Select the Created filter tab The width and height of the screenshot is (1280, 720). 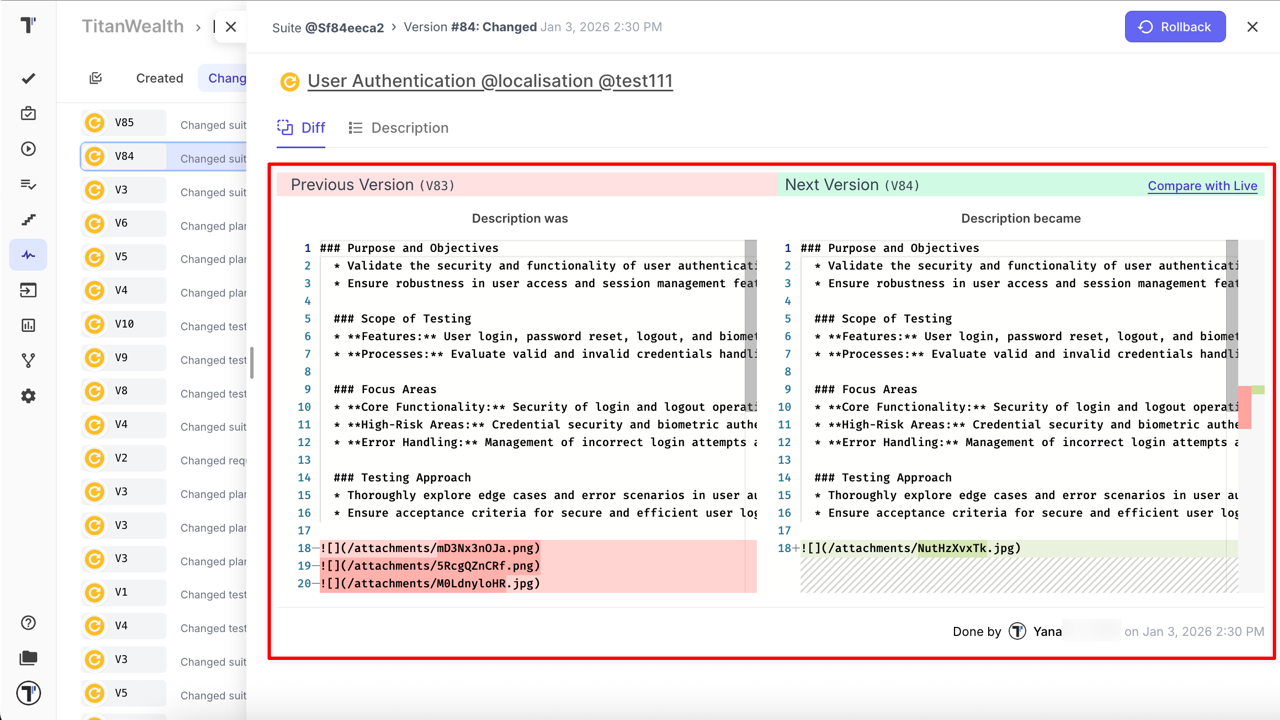(159, 78)
